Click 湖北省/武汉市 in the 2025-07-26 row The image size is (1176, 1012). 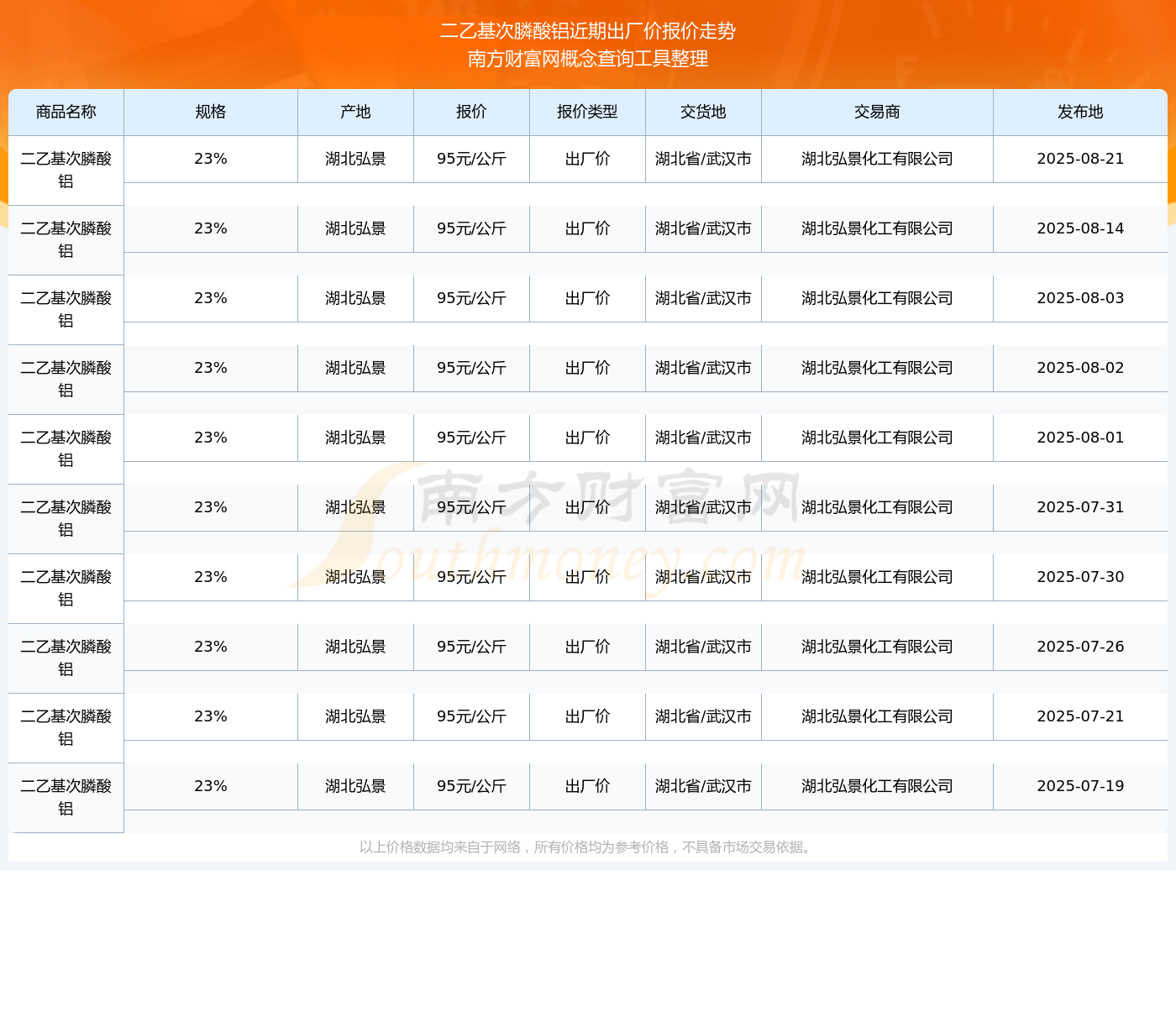point(703,647)
